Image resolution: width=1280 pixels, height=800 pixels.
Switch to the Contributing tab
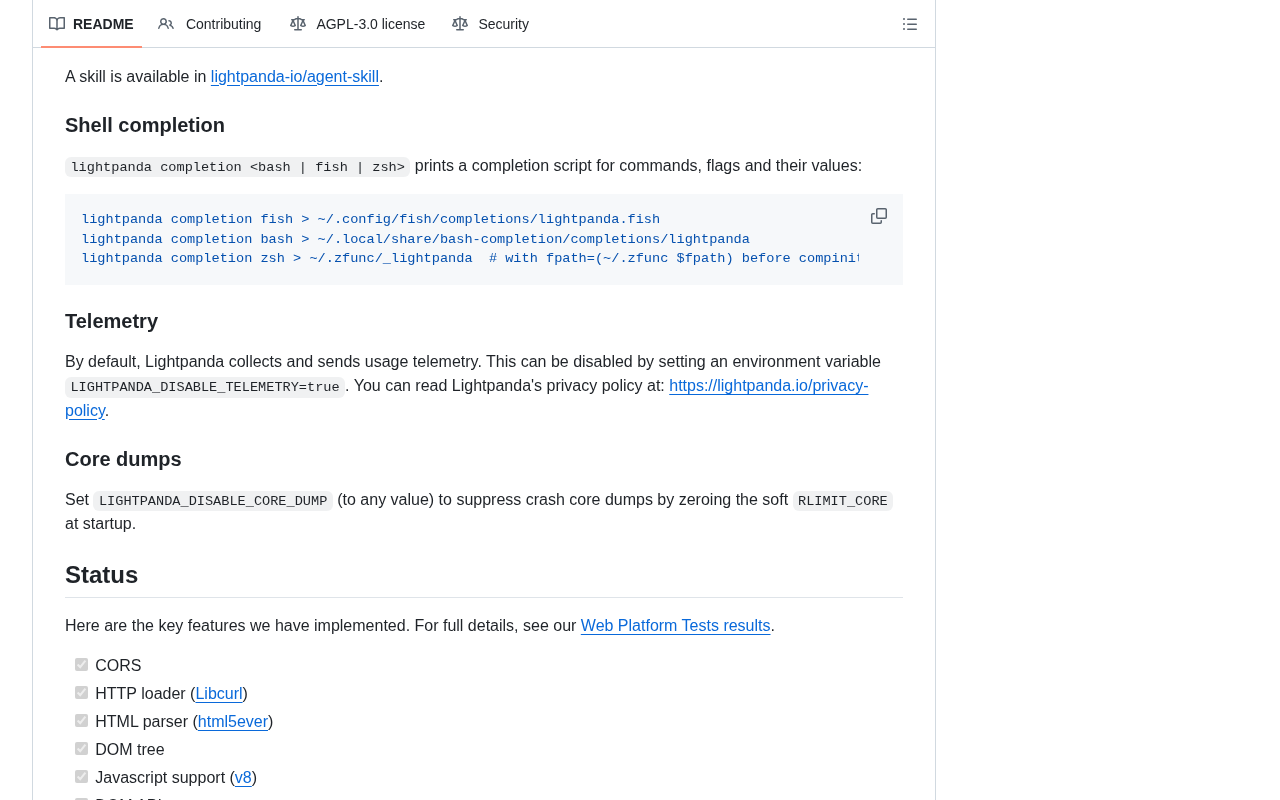pyautogui.click(x=210, y=24)
